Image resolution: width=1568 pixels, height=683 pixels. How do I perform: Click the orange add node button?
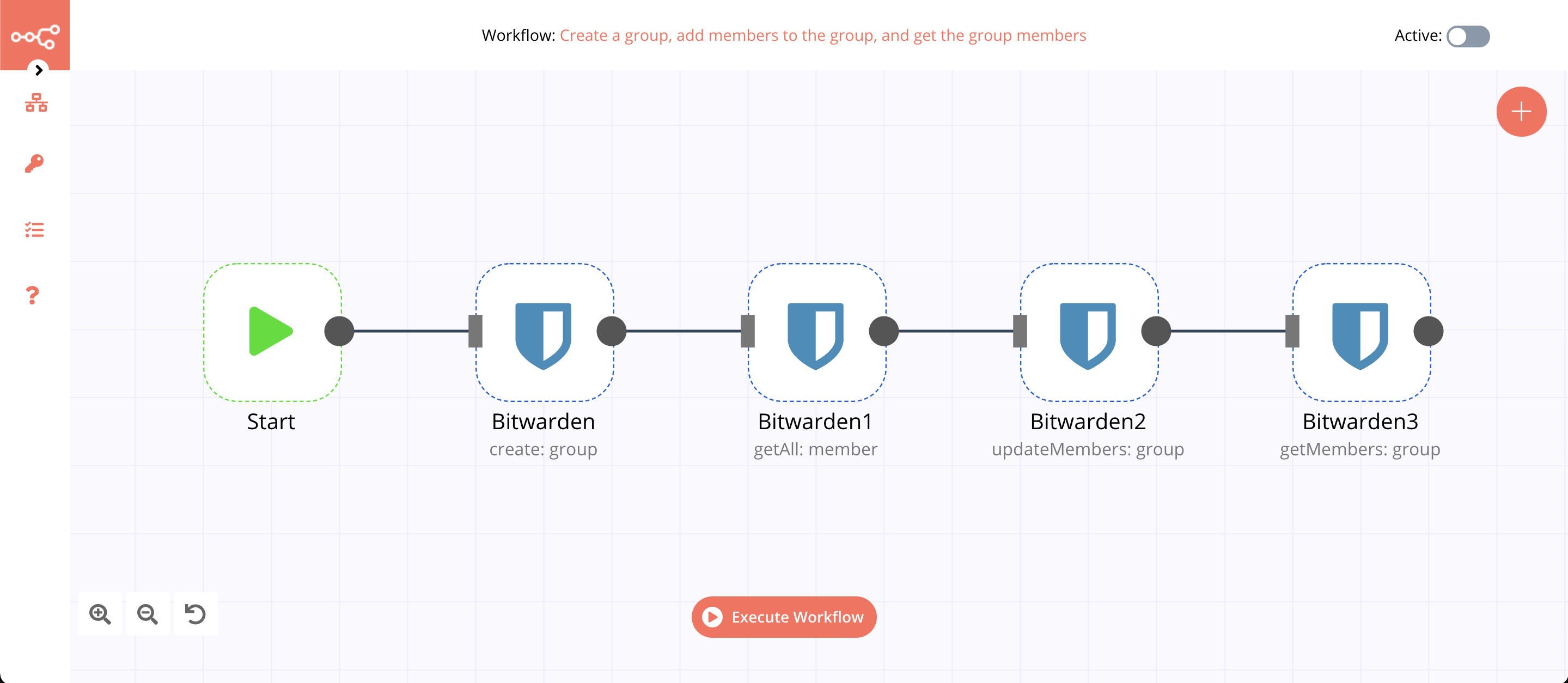(1519, 111)
